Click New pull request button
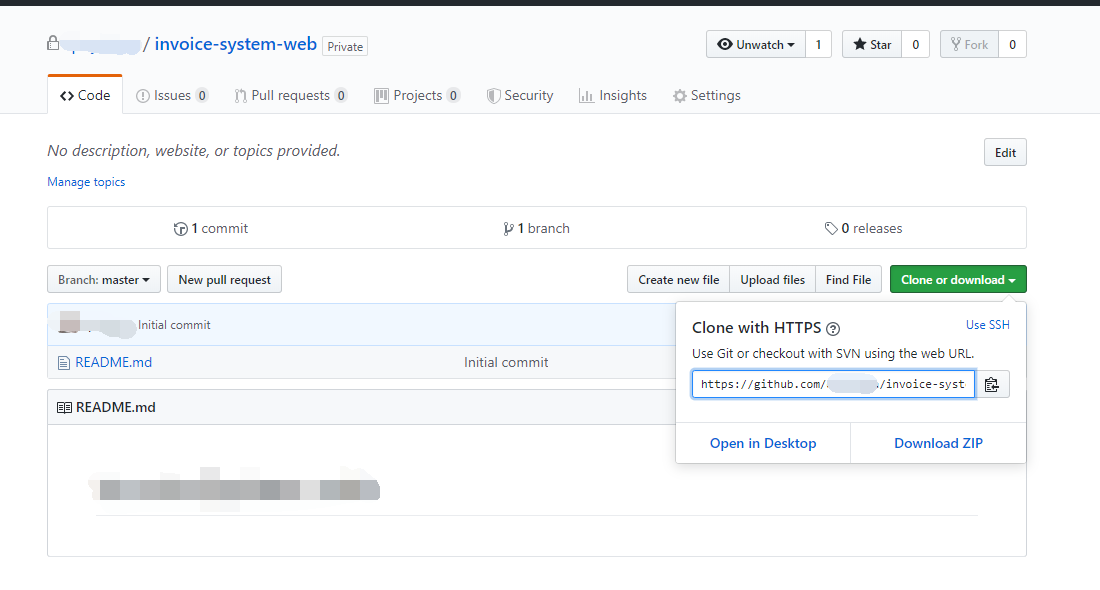Image resolution: width=1100 pixels, height=590 pixels. [224, 279]
